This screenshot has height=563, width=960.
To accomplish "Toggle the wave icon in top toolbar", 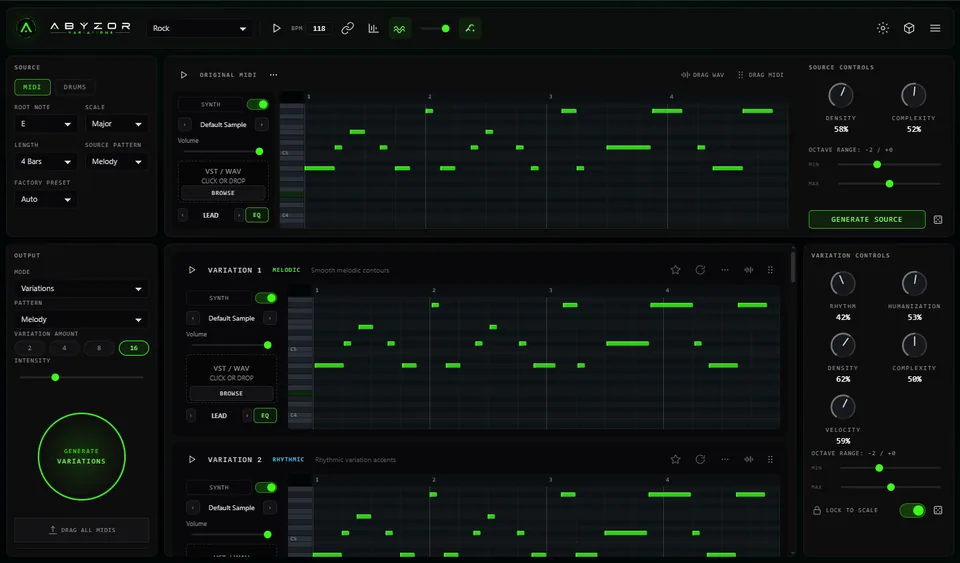I will pyautogui.click(x=399, y=29).
